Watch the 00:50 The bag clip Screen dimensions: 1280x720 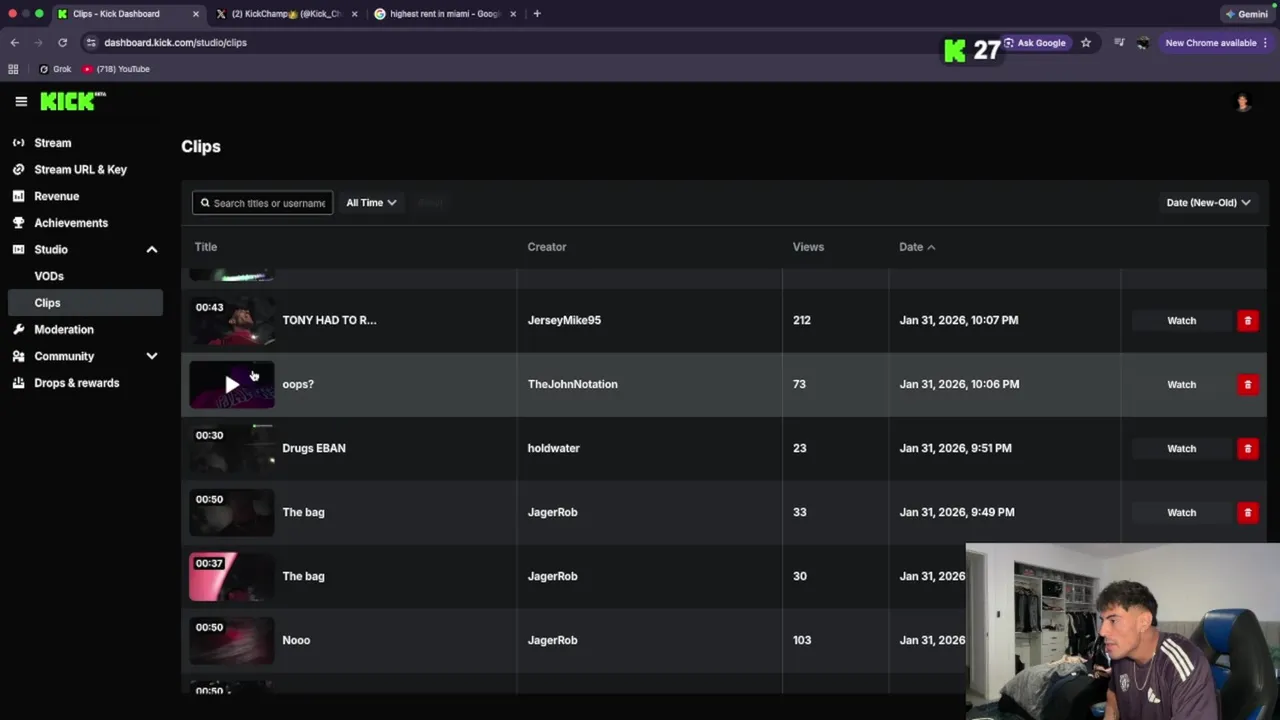point(1181,512)
